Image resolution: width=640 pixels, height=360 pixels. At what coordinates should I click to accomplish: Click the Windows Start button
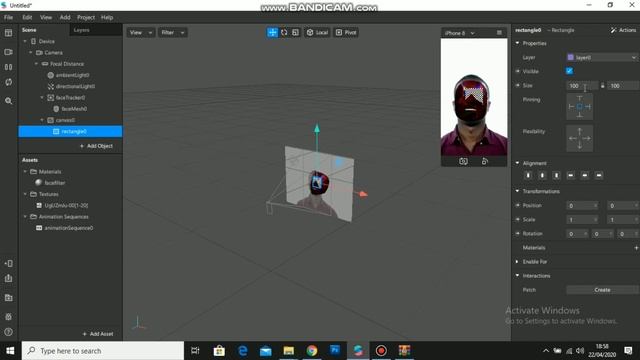[10, 351]
